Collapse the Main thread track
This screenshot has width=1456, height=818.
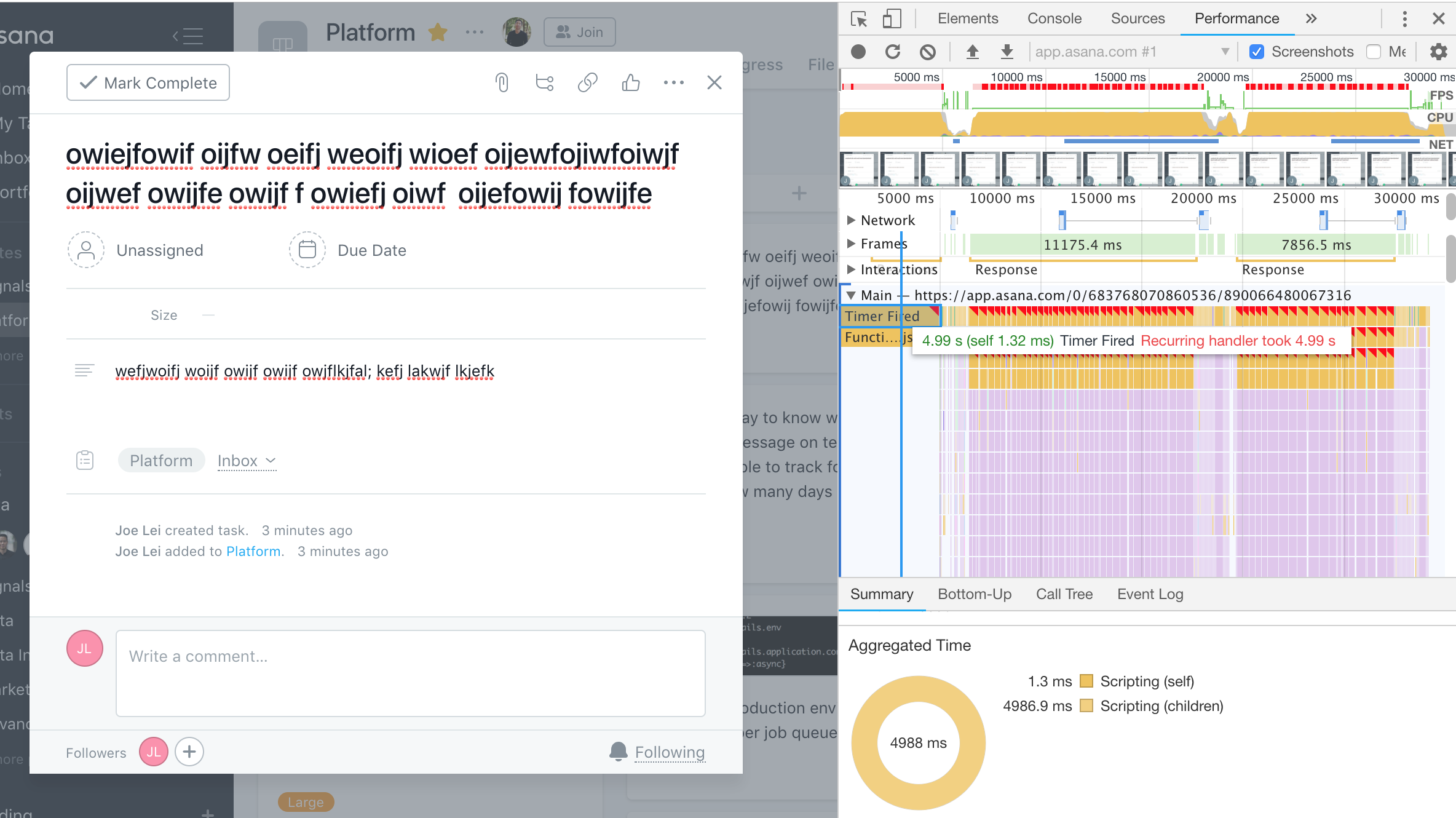pos(852,295)
